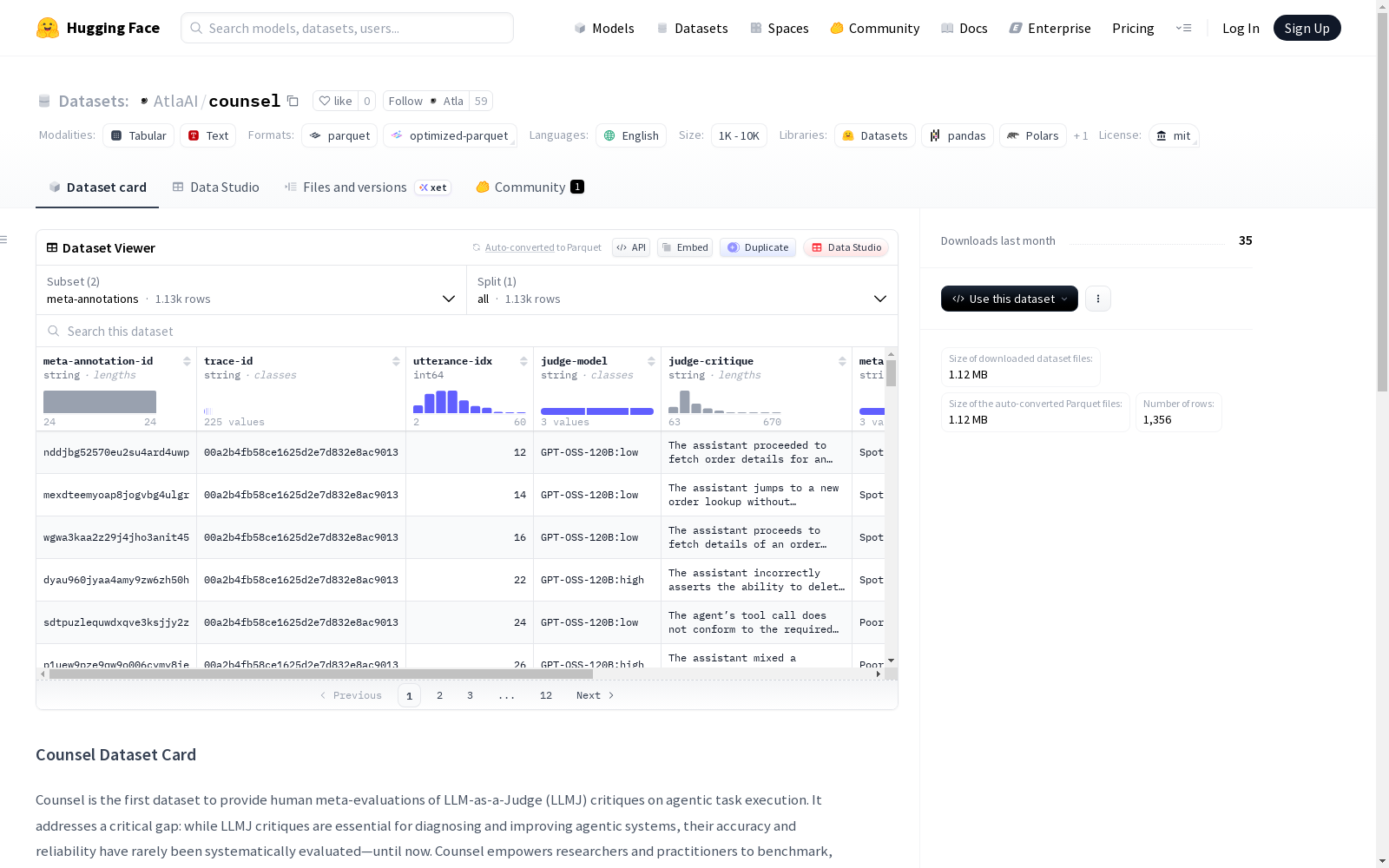Viewport: 1389px width, 868px height.
Task: Click the pandas library tag
Action: [958, 135]
